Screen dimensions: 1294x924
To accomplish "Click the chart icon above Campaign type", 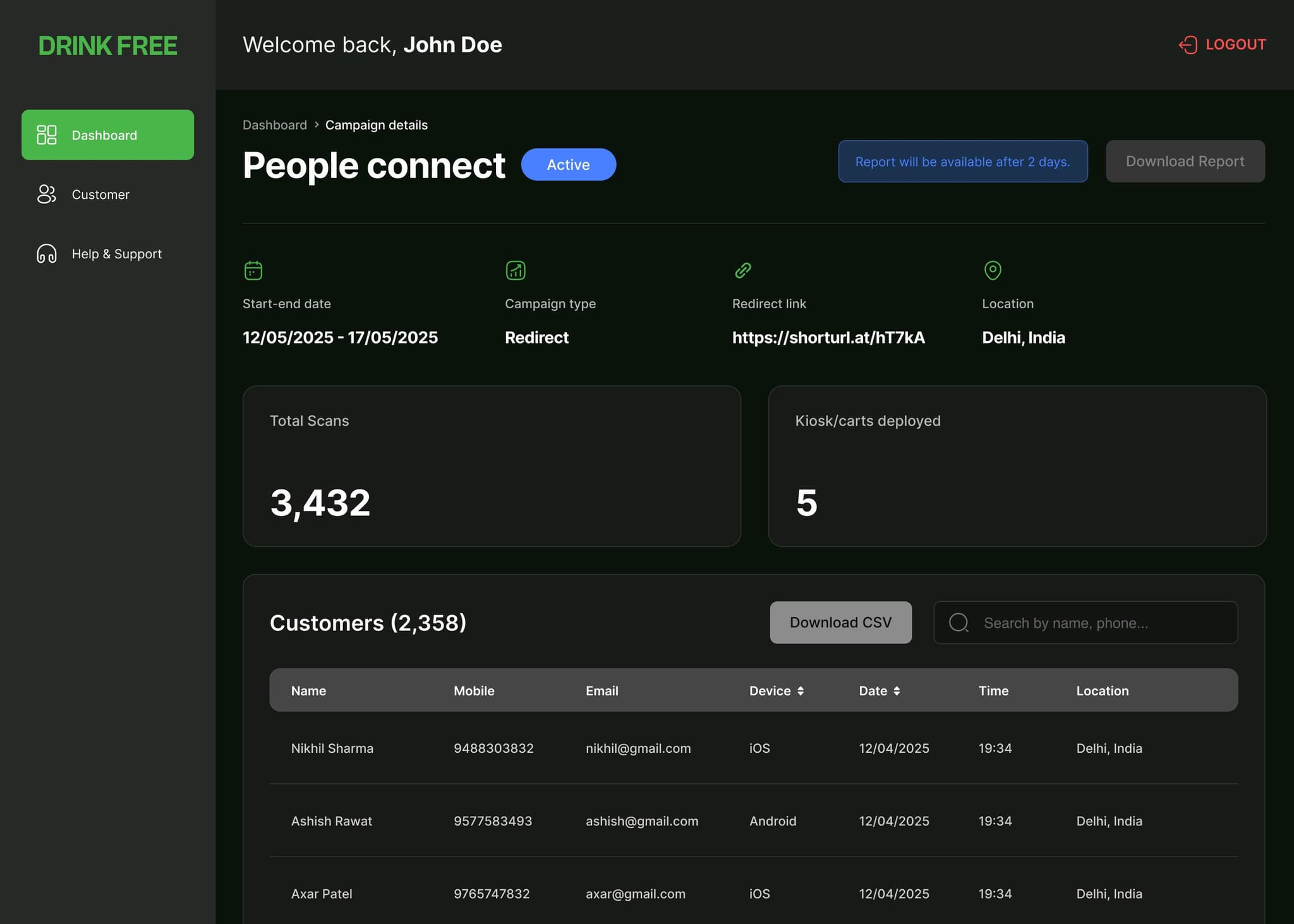I will pos(516,270).
